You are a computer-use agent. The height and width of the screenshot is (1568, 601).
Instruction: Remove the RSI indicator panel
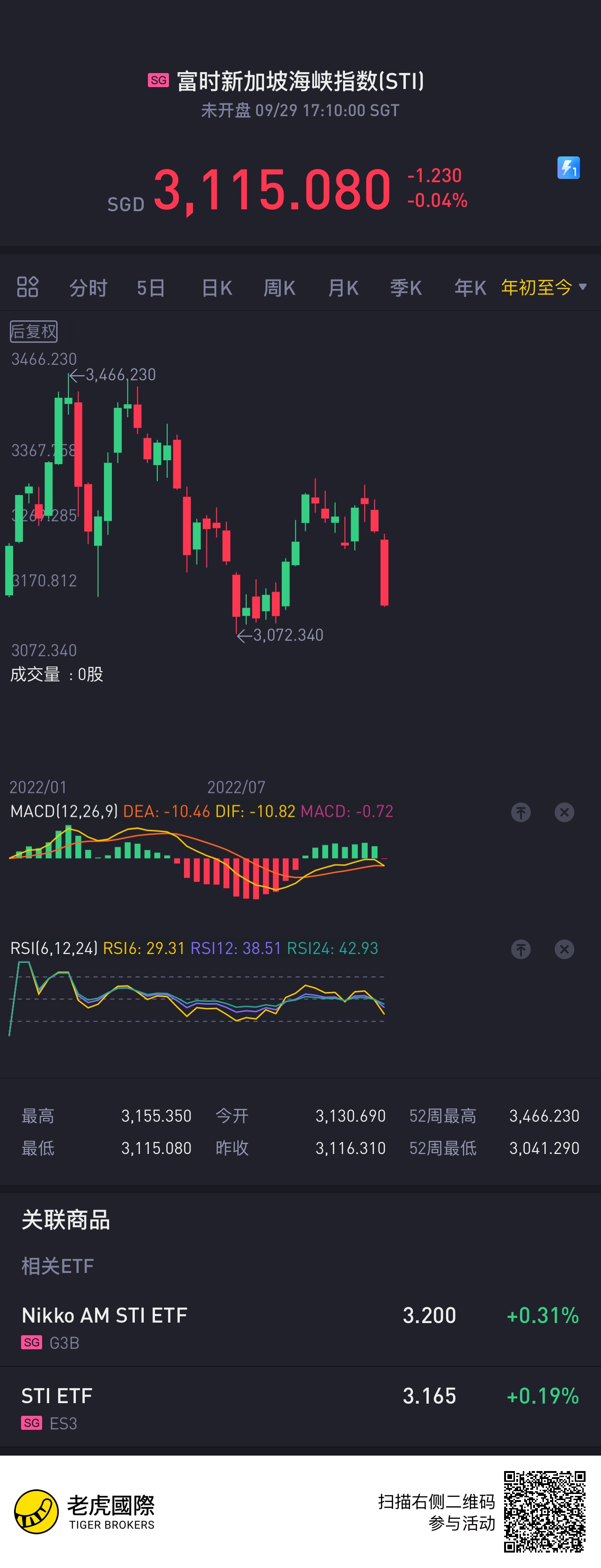[x=564, y=949]
